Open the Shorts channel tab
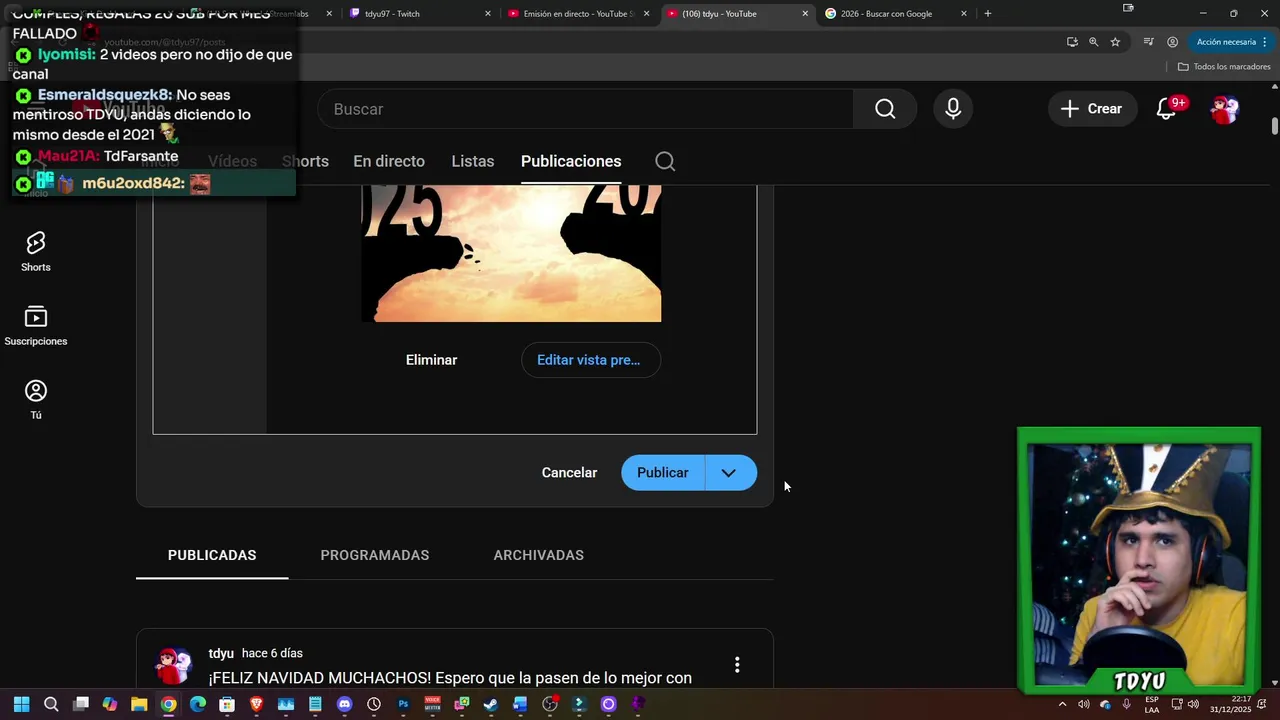1280x720 pixels. coord(305,161)
